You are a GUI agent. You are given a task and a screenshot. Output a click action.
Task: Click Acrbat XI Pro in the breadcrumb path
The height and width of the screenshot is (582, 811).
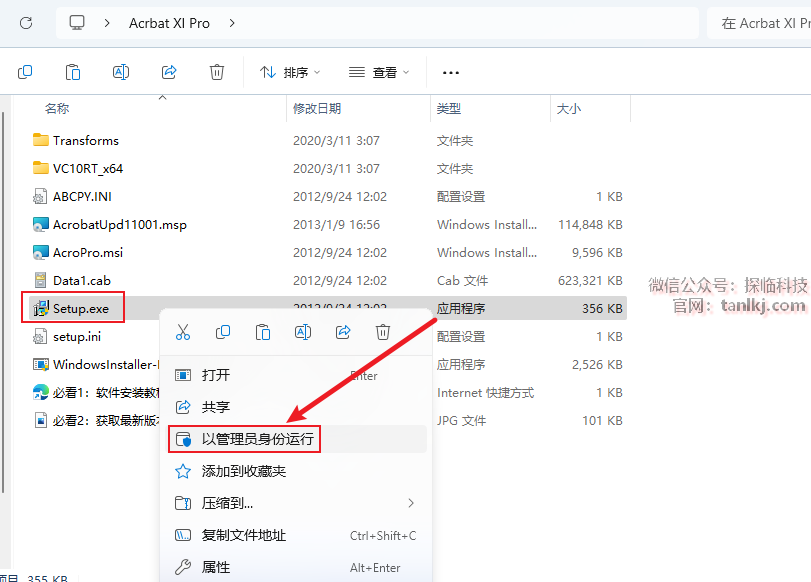[169, 23]
